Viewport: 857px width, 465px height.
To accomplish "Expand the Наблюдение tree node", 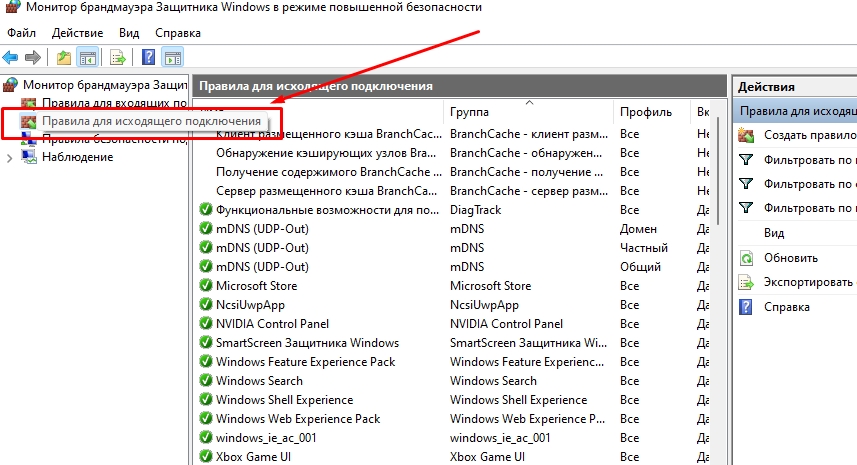I will click(x=10, y=157).
